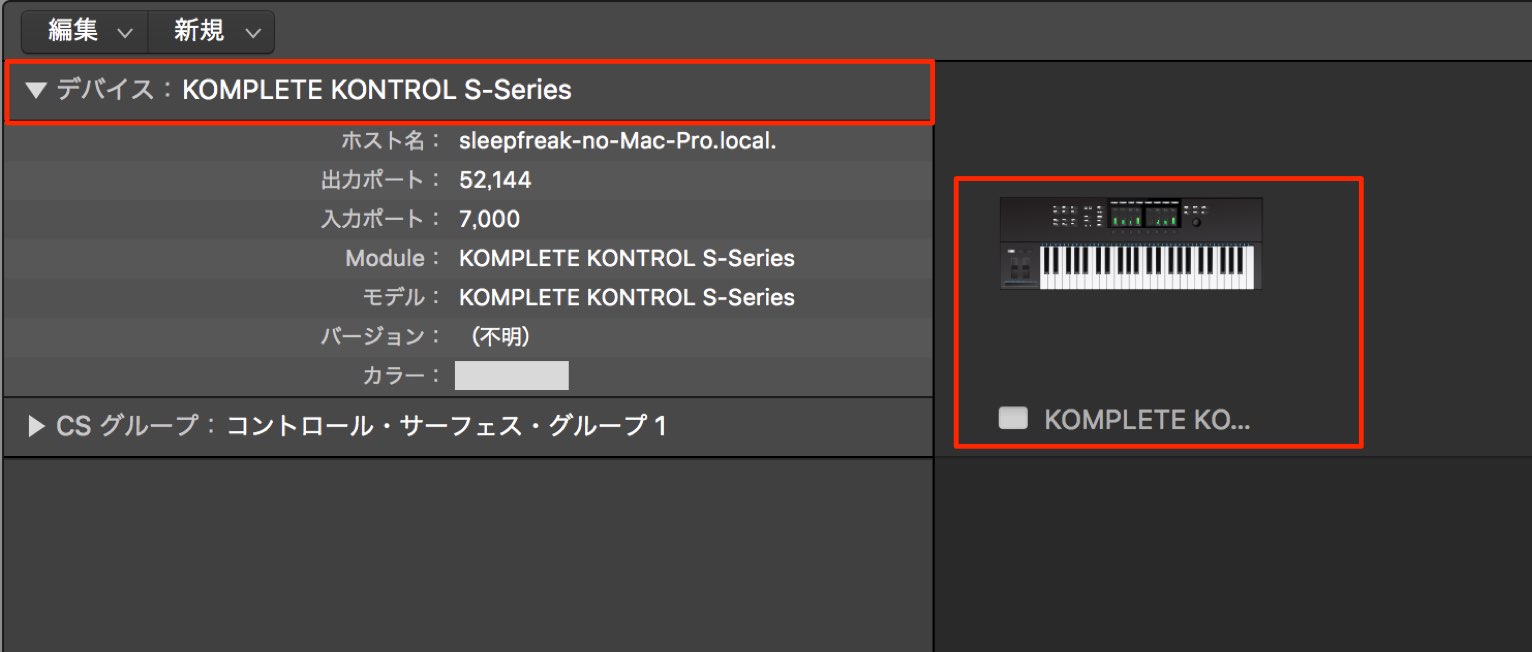Click the デバイス header title text
Screen dimensions: 1532x652
click(x=313, y=90)
